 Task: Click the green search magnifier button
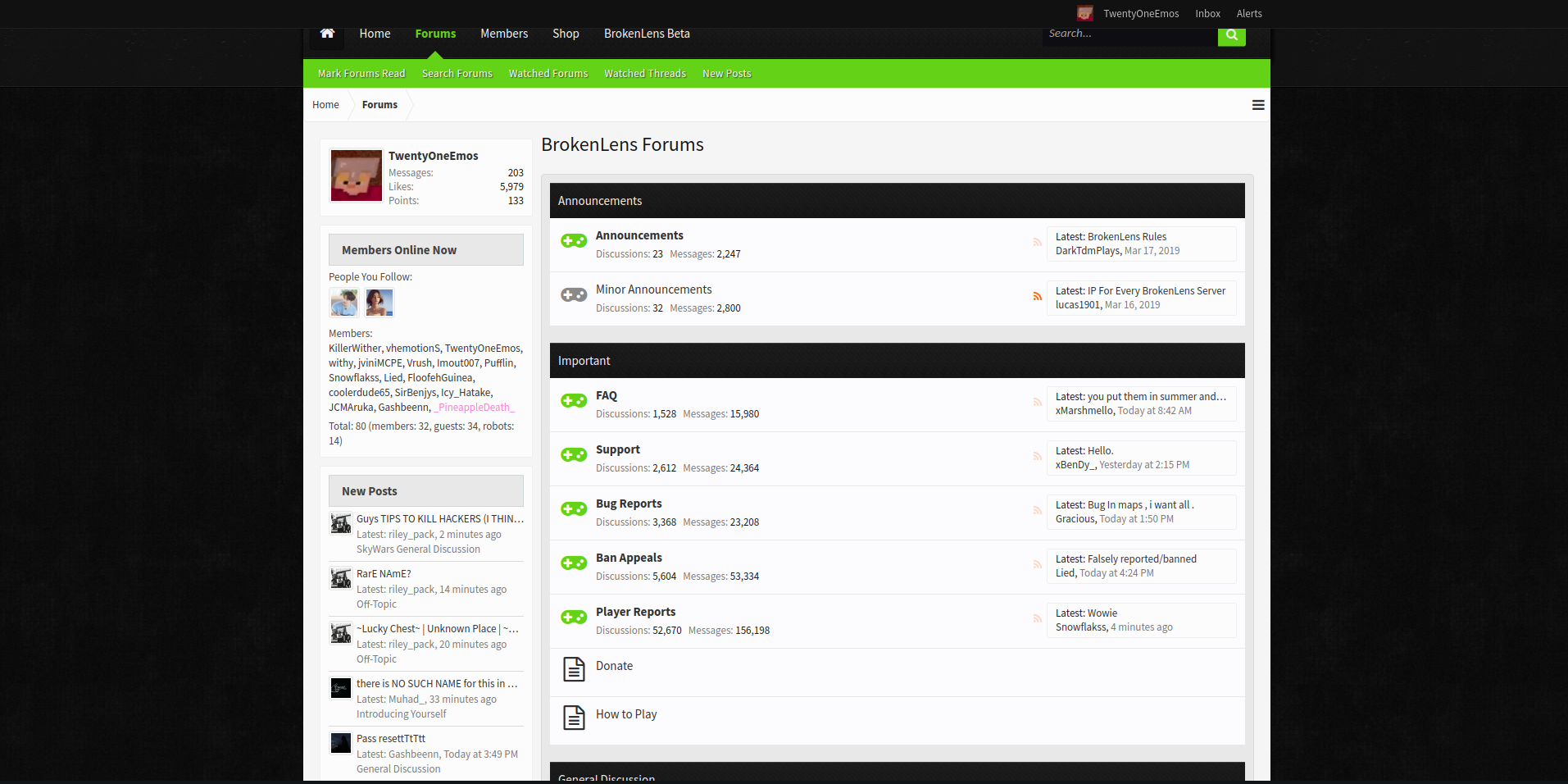pyautogui.click(x=1231, y=35)
